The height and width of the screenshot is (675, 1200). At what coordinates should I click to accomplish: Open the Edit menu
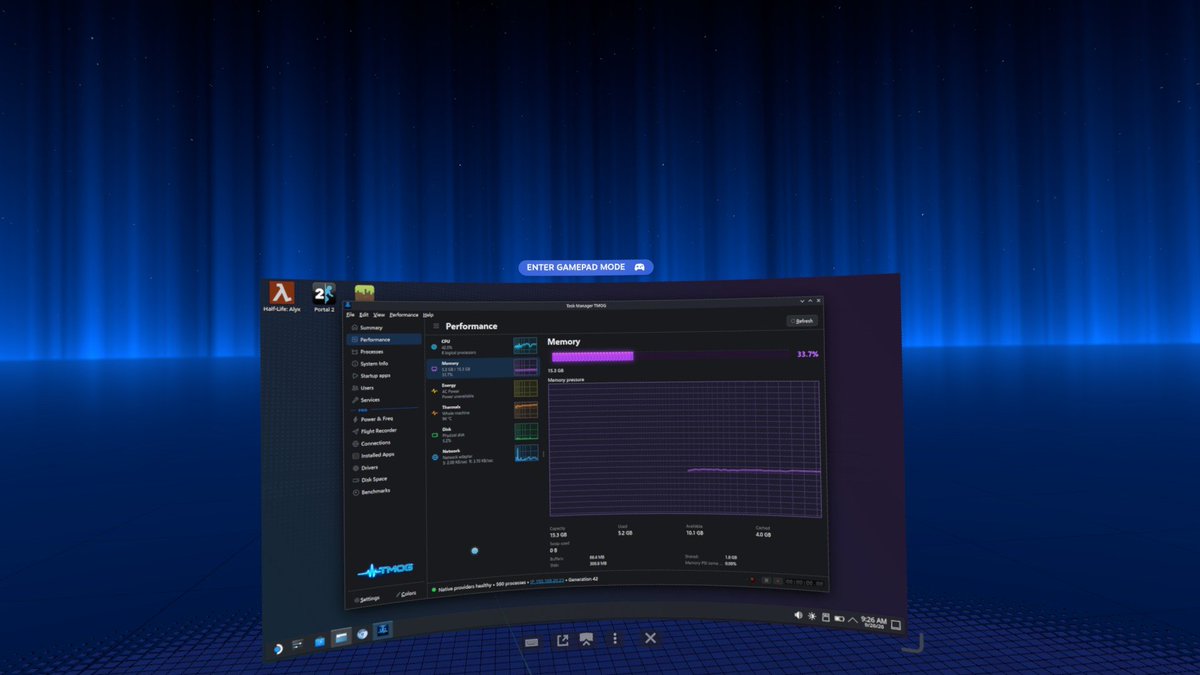pyautogui.click(x=364, y=315)
